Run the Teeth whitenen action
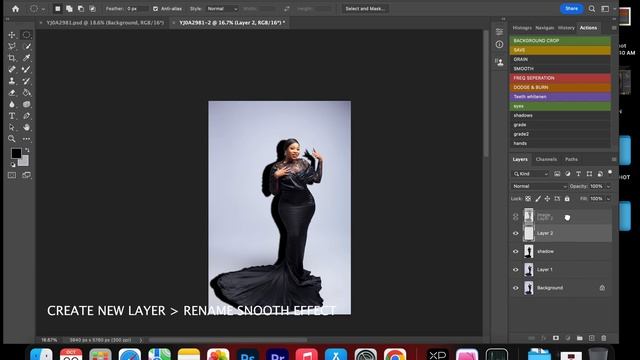 tap(560, 97)
